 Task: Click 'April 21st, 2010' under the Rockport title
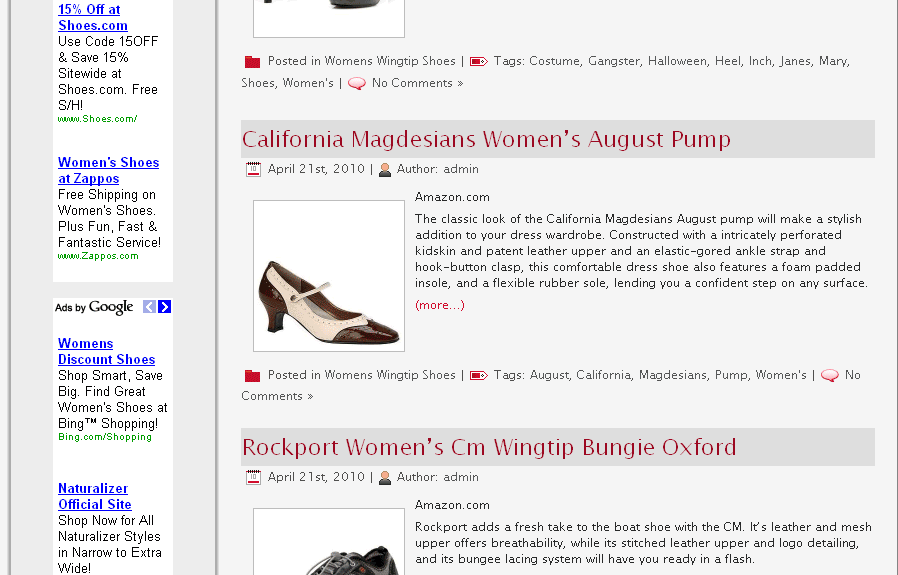316,477
